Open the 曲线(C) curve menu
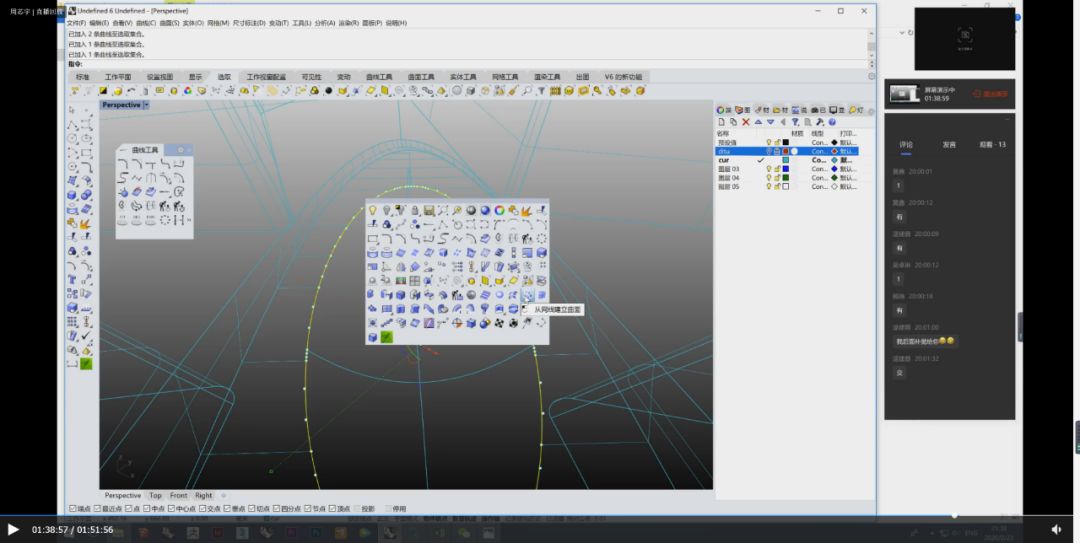The image size is (1080, 543). pyautogui.click(x=145, y=22)
